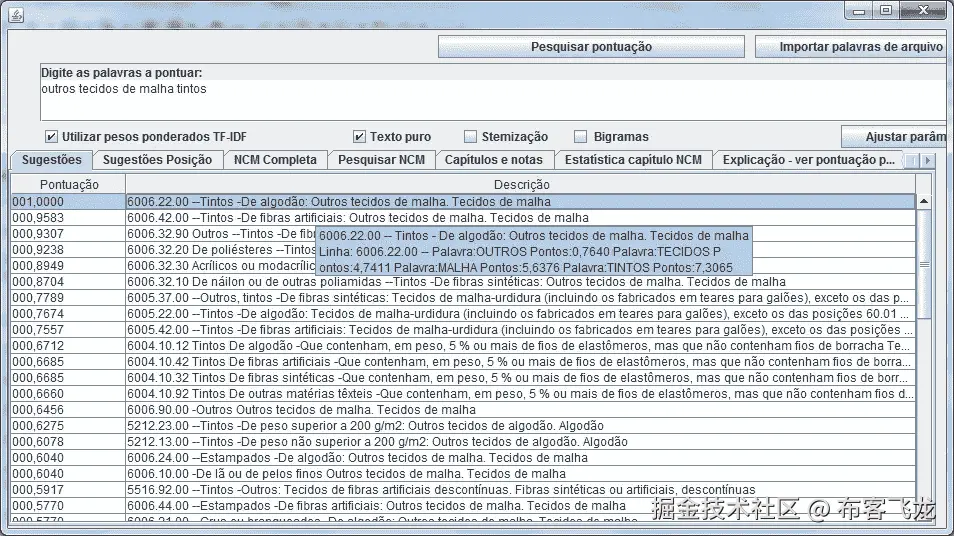The width and height of the screenshot is (954, 540).
Task: Click the tab strip scroll-right arrow
Action: [927, 161]
